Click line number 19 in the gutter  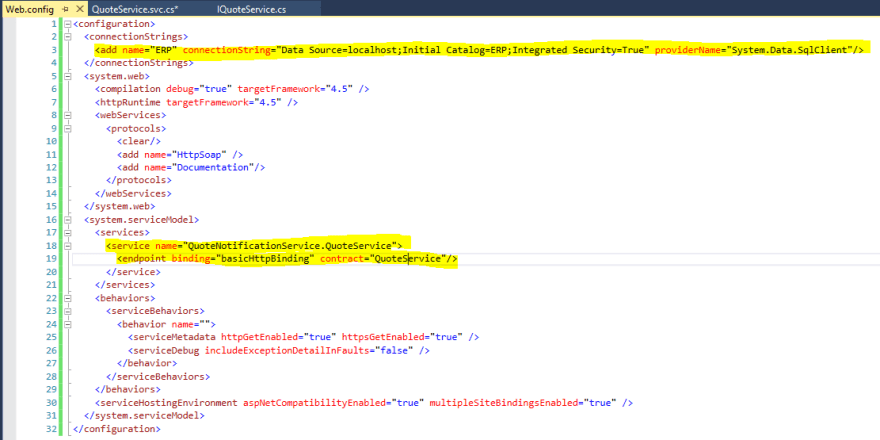[x=52, y=259]
